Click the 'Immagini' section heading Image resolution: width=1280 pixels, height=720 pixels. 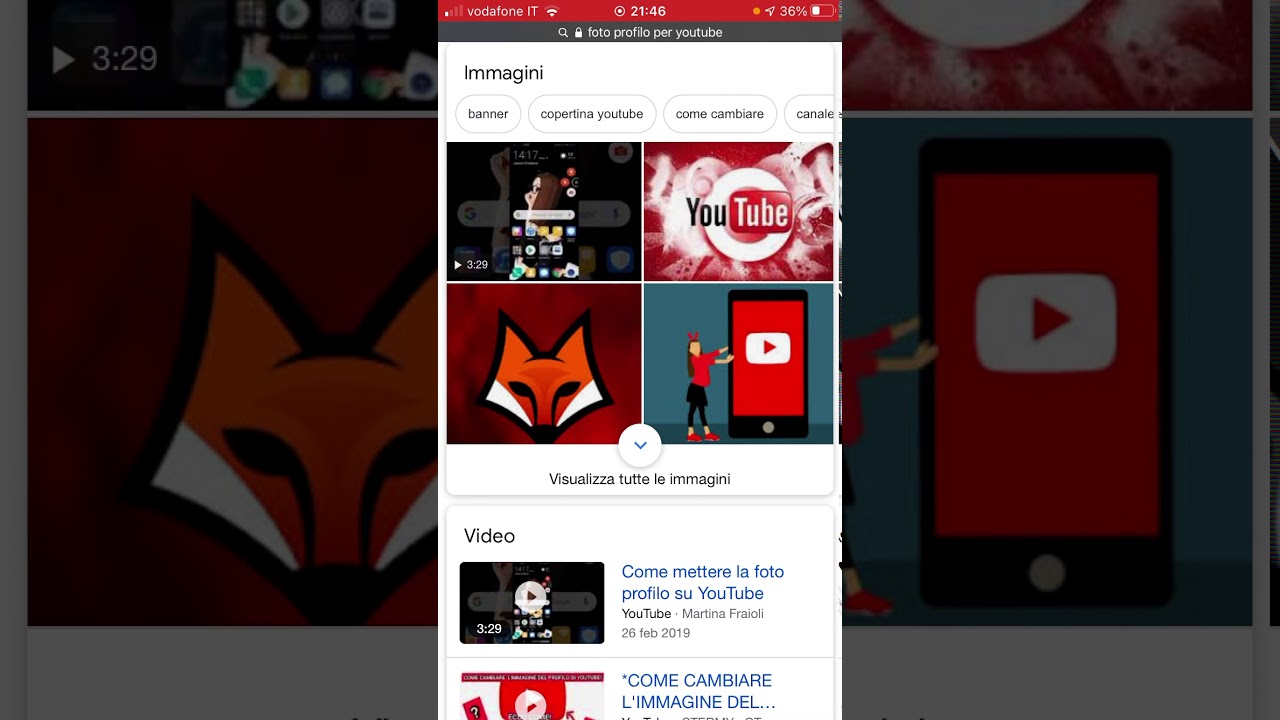tap(504, 73)
